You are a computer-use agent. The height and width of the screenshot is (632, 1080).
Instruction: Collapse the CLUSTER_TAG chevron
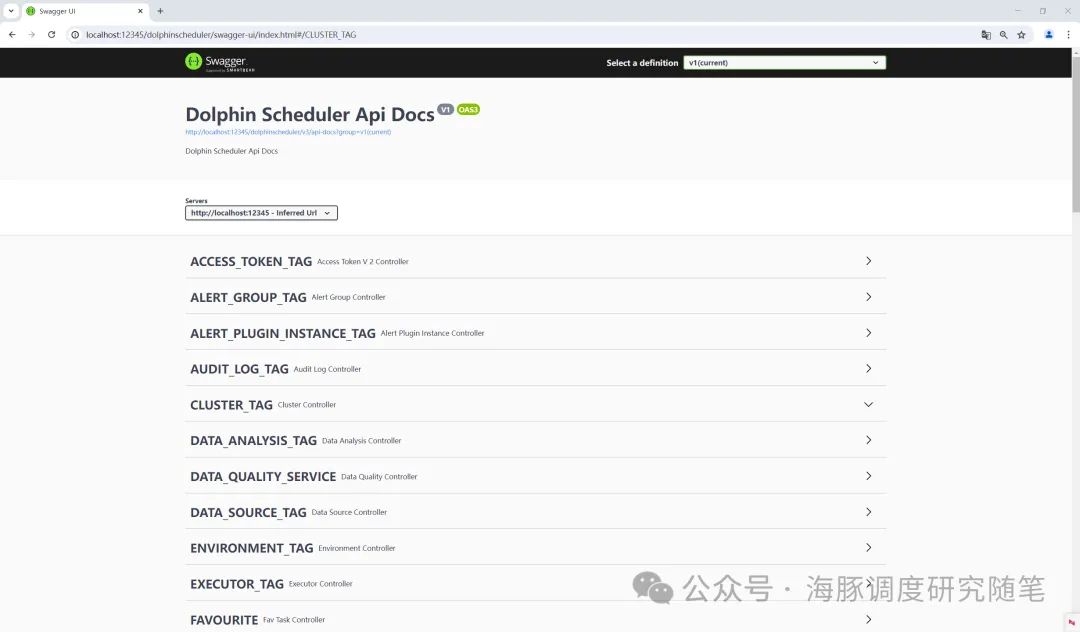pos(868,405)
